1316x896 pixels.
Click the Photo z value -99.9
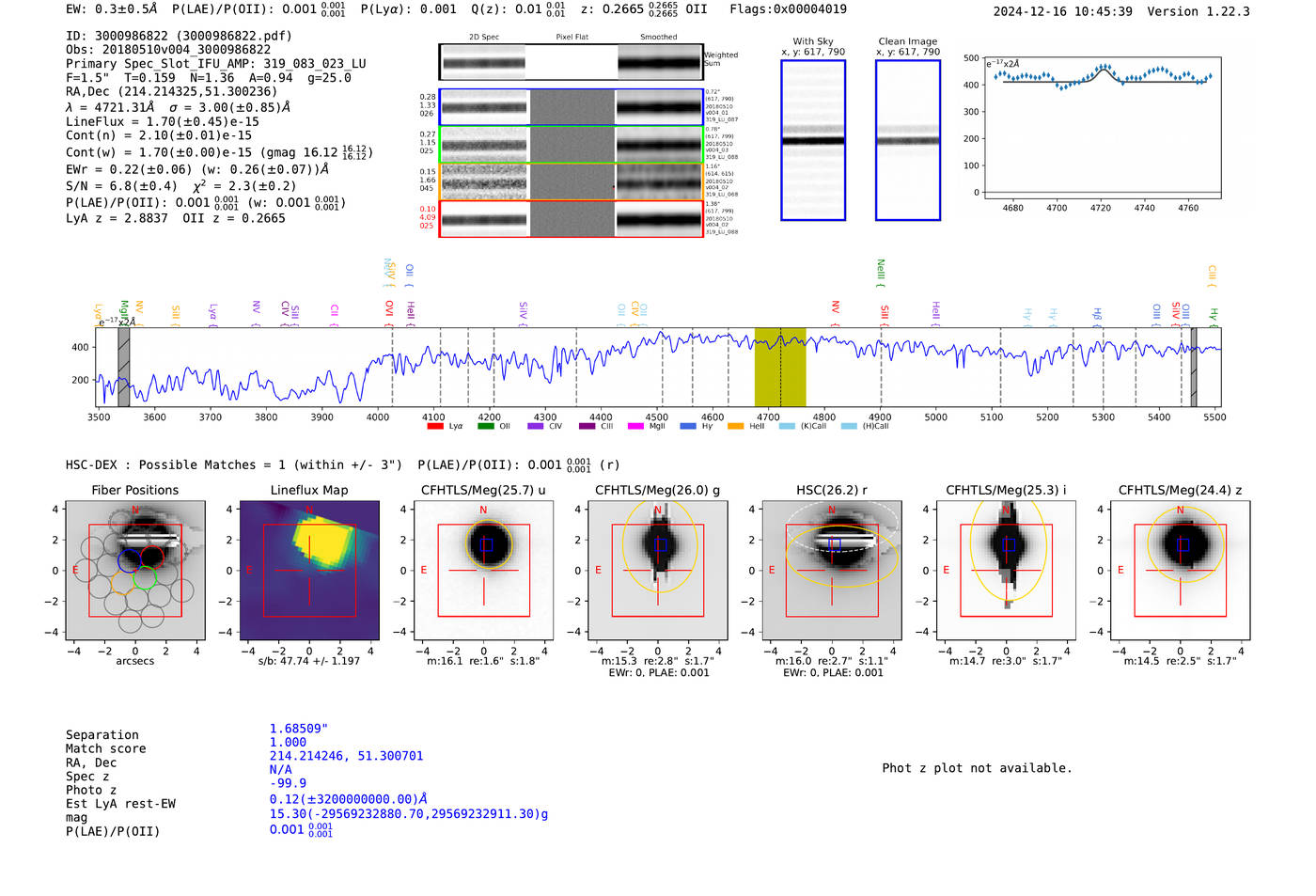pos(288,783)
